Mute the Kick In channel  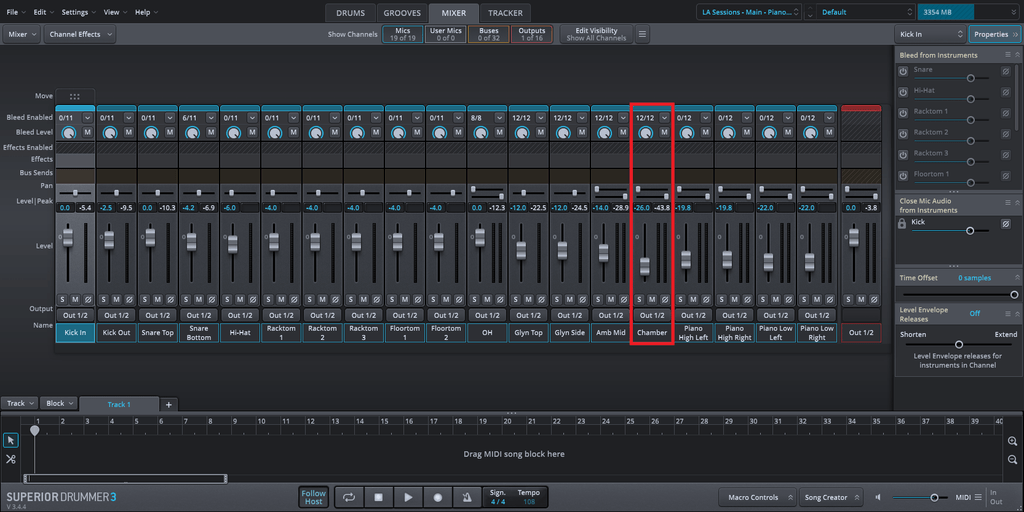click(75, 299)
